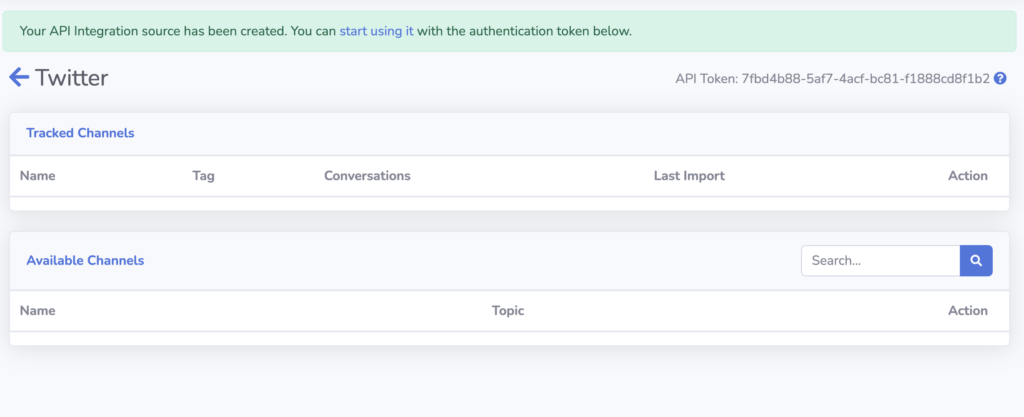
Task: Click the Last Import column header
Action: pyautogui.click(x=689, y=176)
